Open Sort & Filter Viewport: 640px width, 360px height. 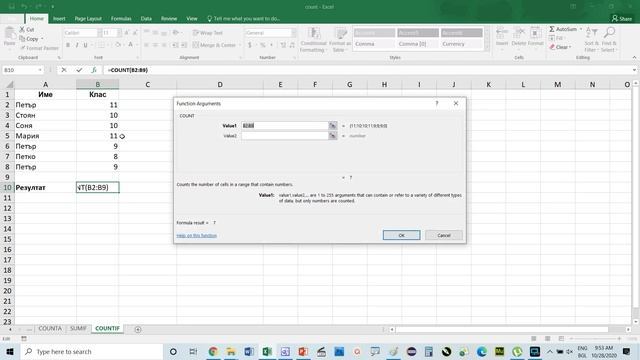pos(591,40)
